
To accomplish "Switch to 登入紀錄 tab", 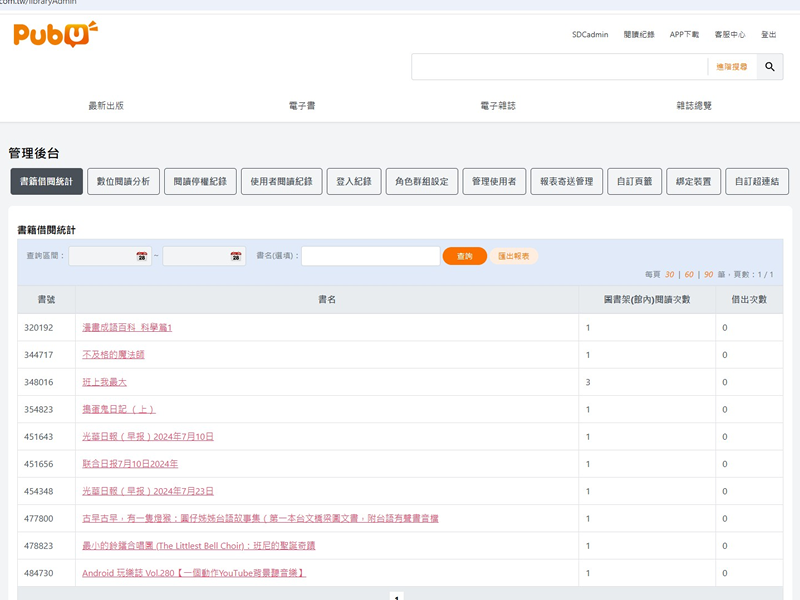I will point(353,181).
